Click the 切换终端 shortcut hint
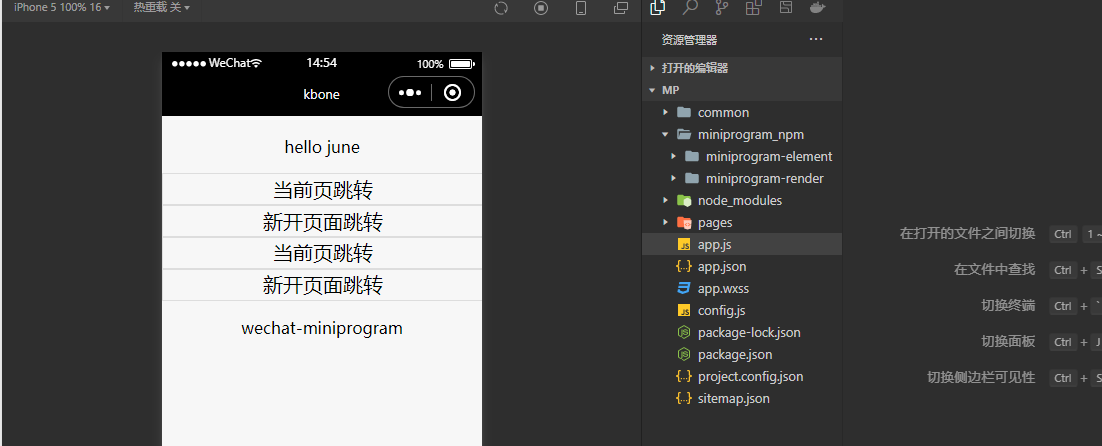 (1008, 306)
